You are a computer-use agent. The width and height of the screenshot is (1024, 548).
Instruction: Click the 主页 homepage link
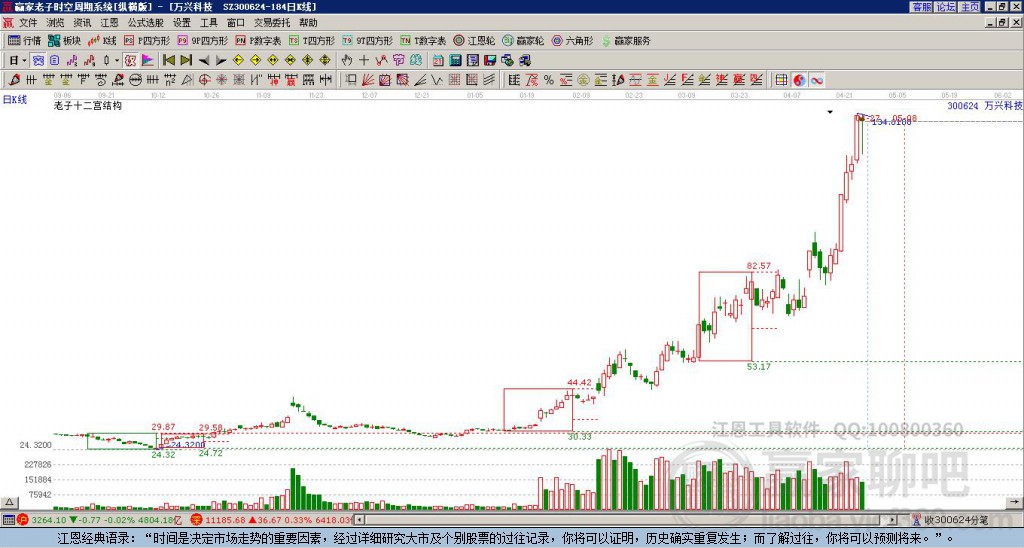969,7
